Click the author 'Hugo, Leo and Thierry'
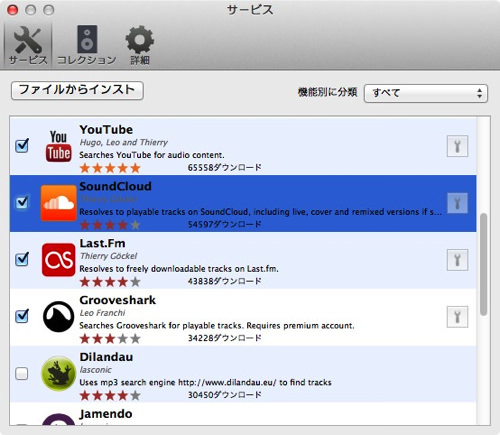 [x=124, y=142]
